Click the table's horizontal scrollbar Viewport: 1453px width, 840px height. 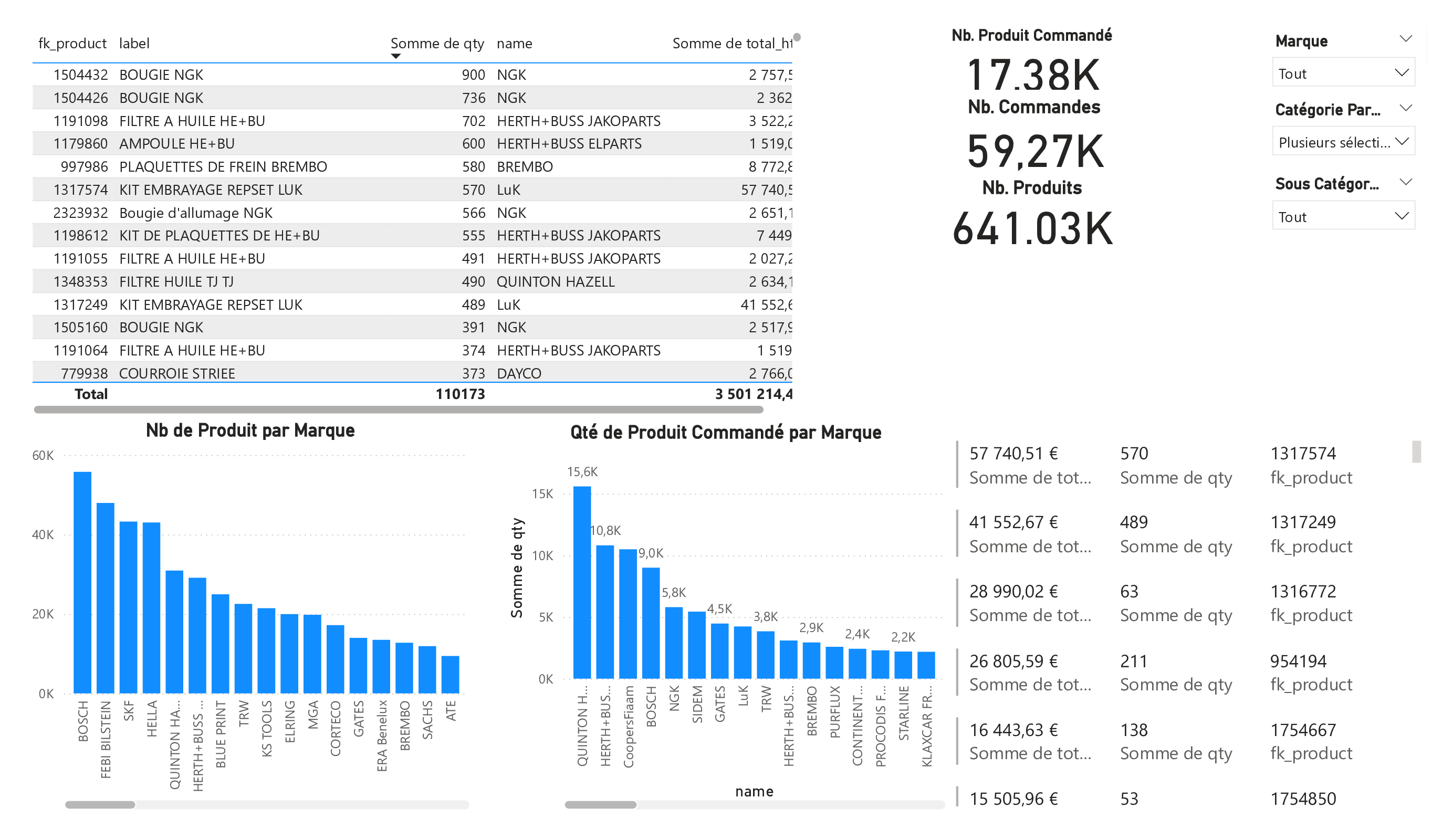[x=398, y=409]
